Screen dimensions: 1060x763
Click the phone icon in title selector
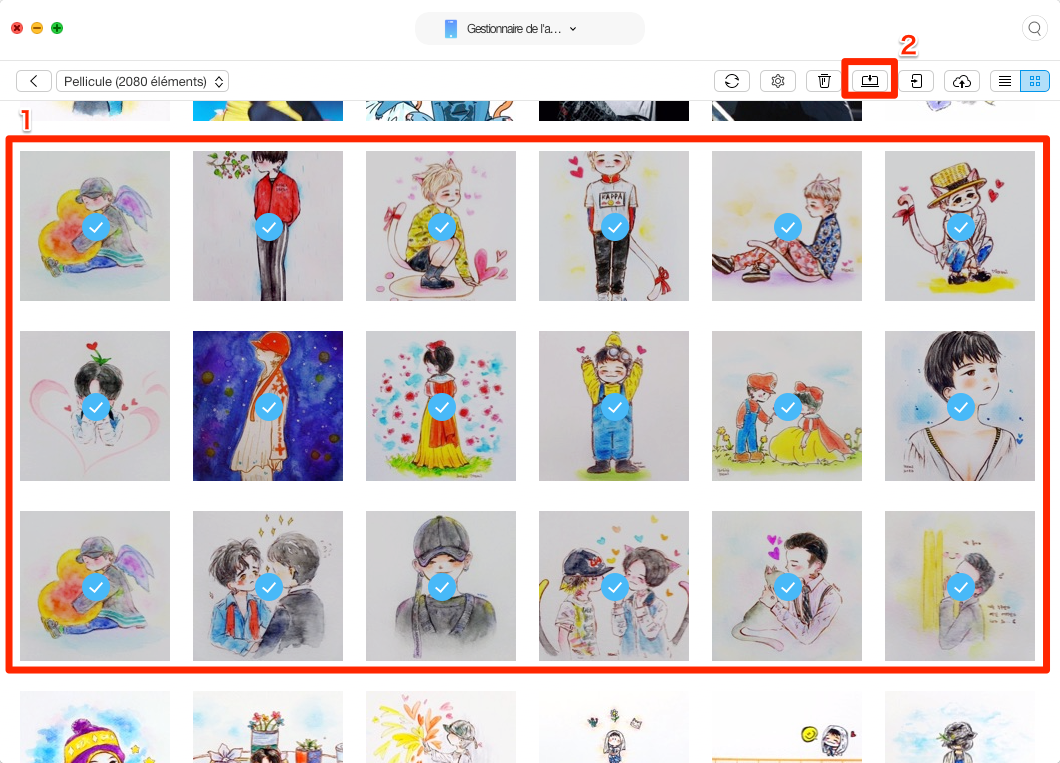(x=450, y=28)
